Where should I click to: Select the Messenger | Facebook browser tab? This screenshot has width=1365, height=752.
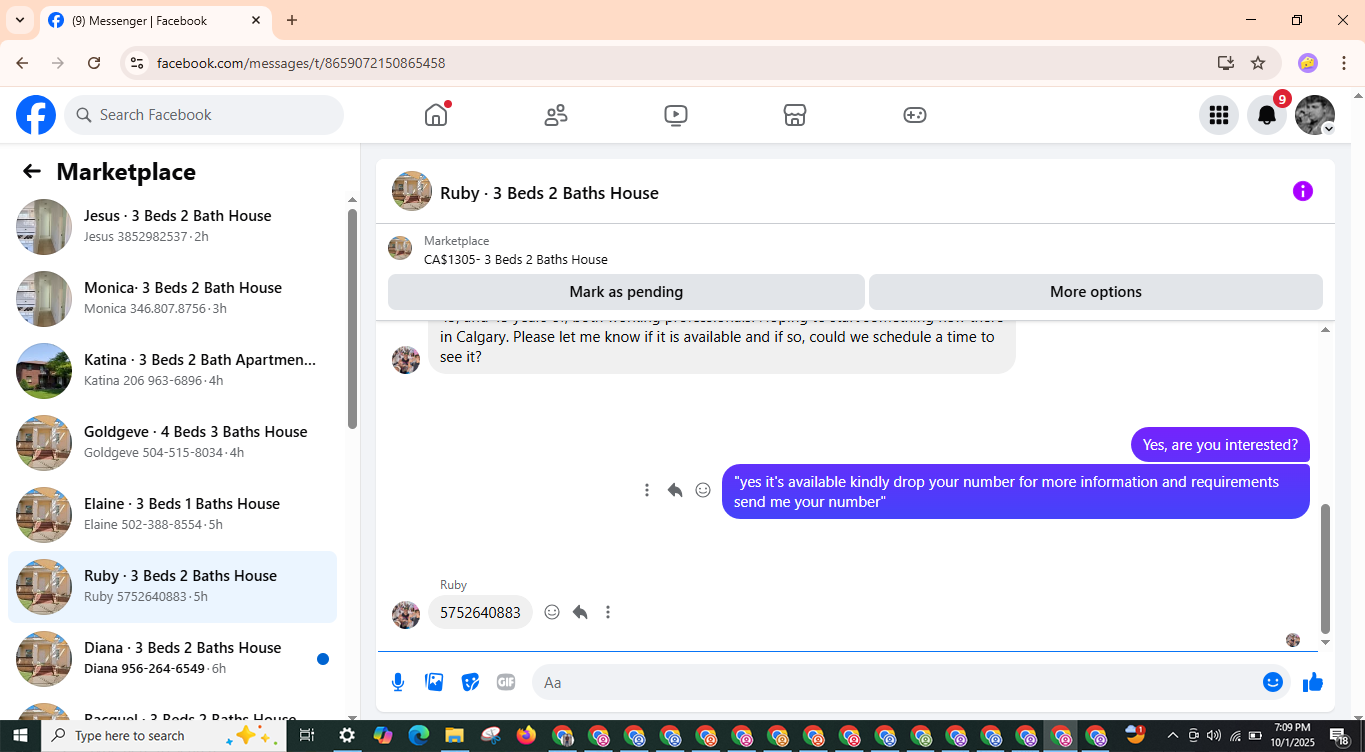tap(155, 20)
